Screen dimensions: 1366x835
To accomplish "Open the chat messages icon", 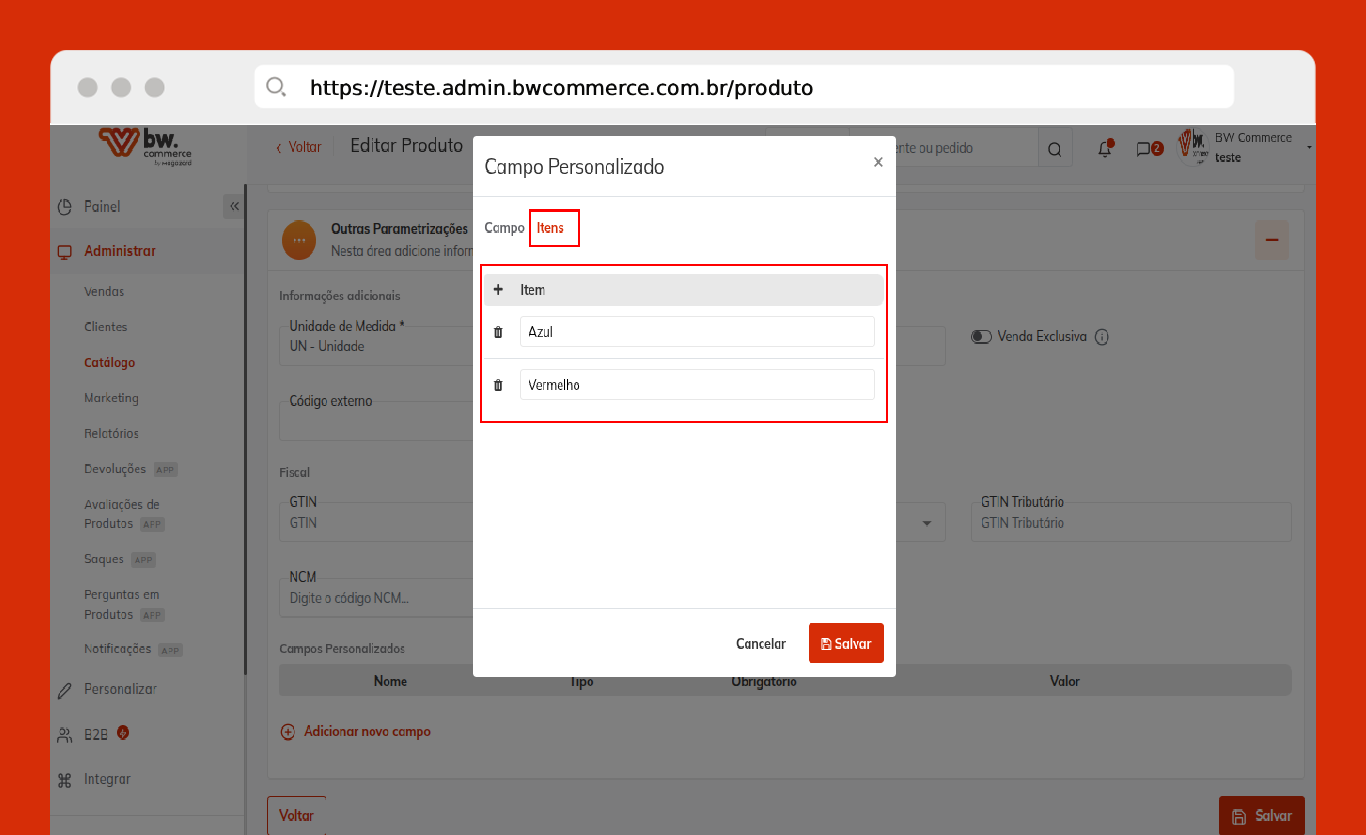I will coord(1143,149).
